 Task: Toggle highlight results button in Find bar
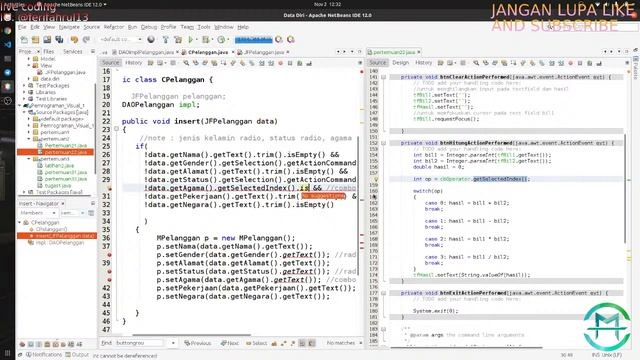click(302, 343)
